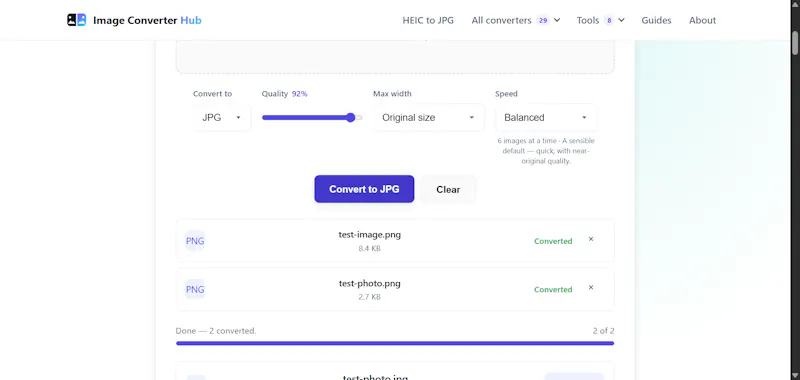Screen dimensions: 800x380
Task: Click the PNG badge of test-image.png
Action: point(195,241)
